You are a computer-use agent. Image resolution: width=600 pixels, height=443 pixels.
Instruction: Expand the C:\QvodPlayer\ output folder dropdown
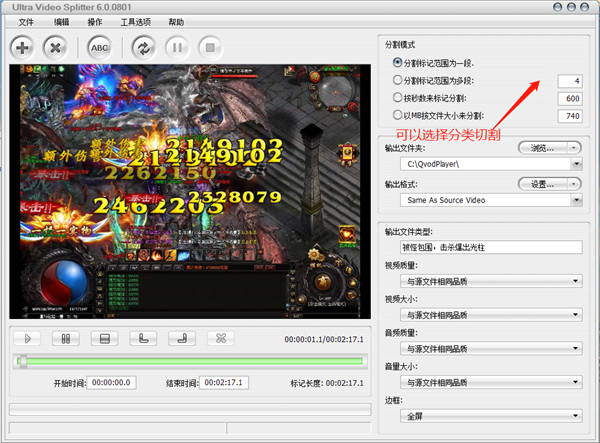[576, 164]
